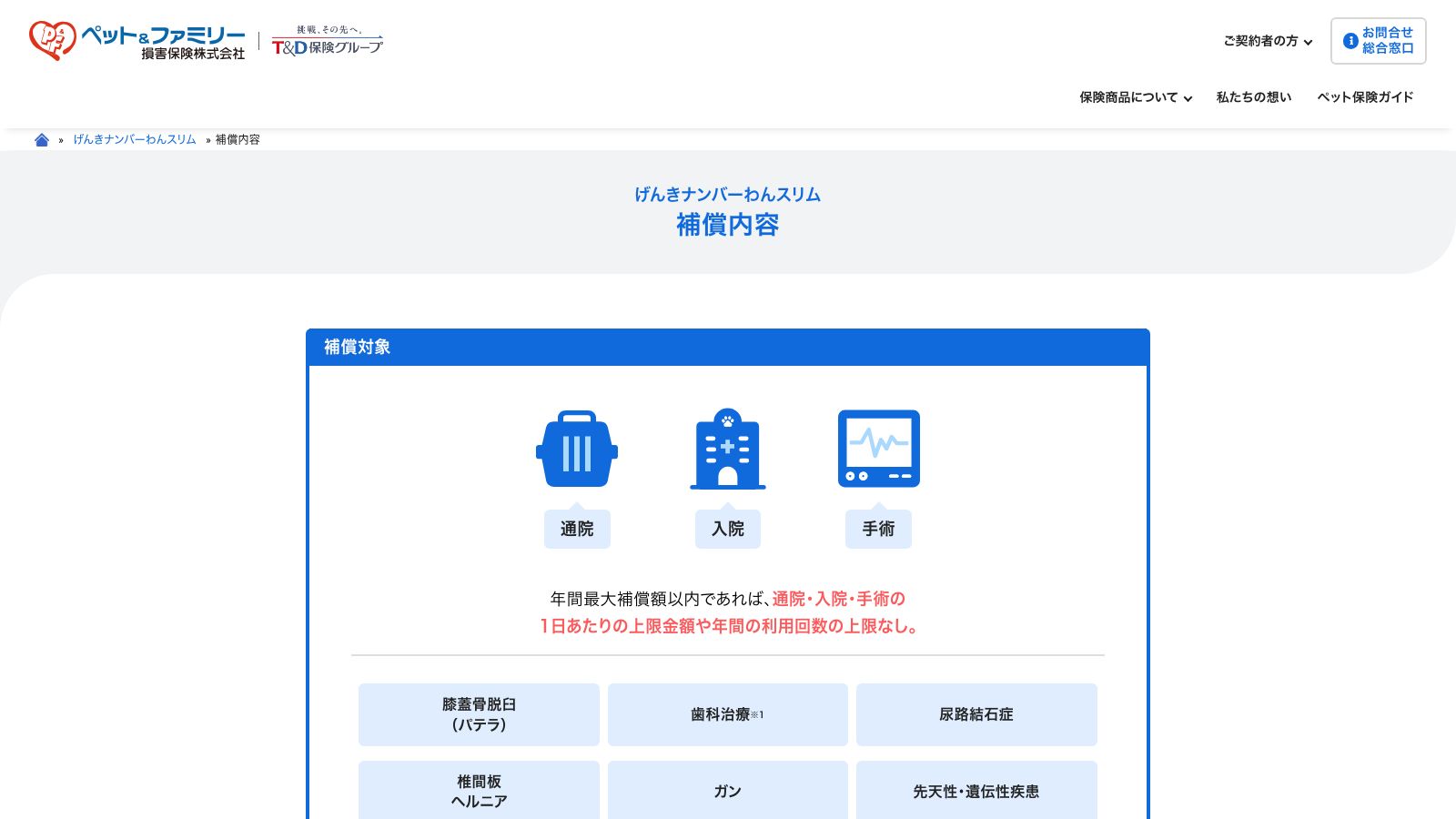Viewport: 1456px width, 819px height.
Task: Click the お問合せ総合窓口 button
Action: [1378, 41]
